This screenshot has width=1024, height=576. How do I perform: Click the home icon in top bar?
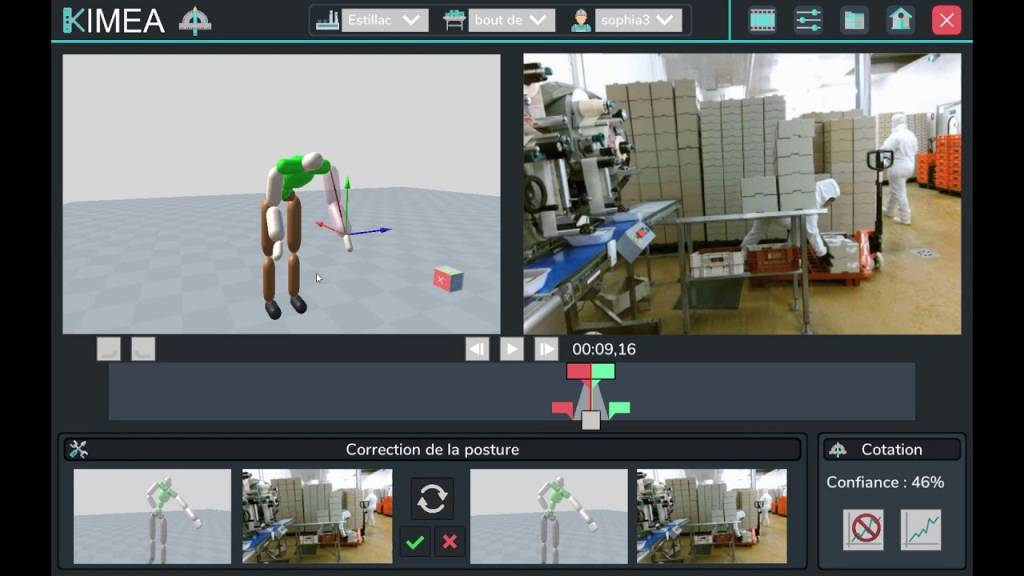pos(900,20)
